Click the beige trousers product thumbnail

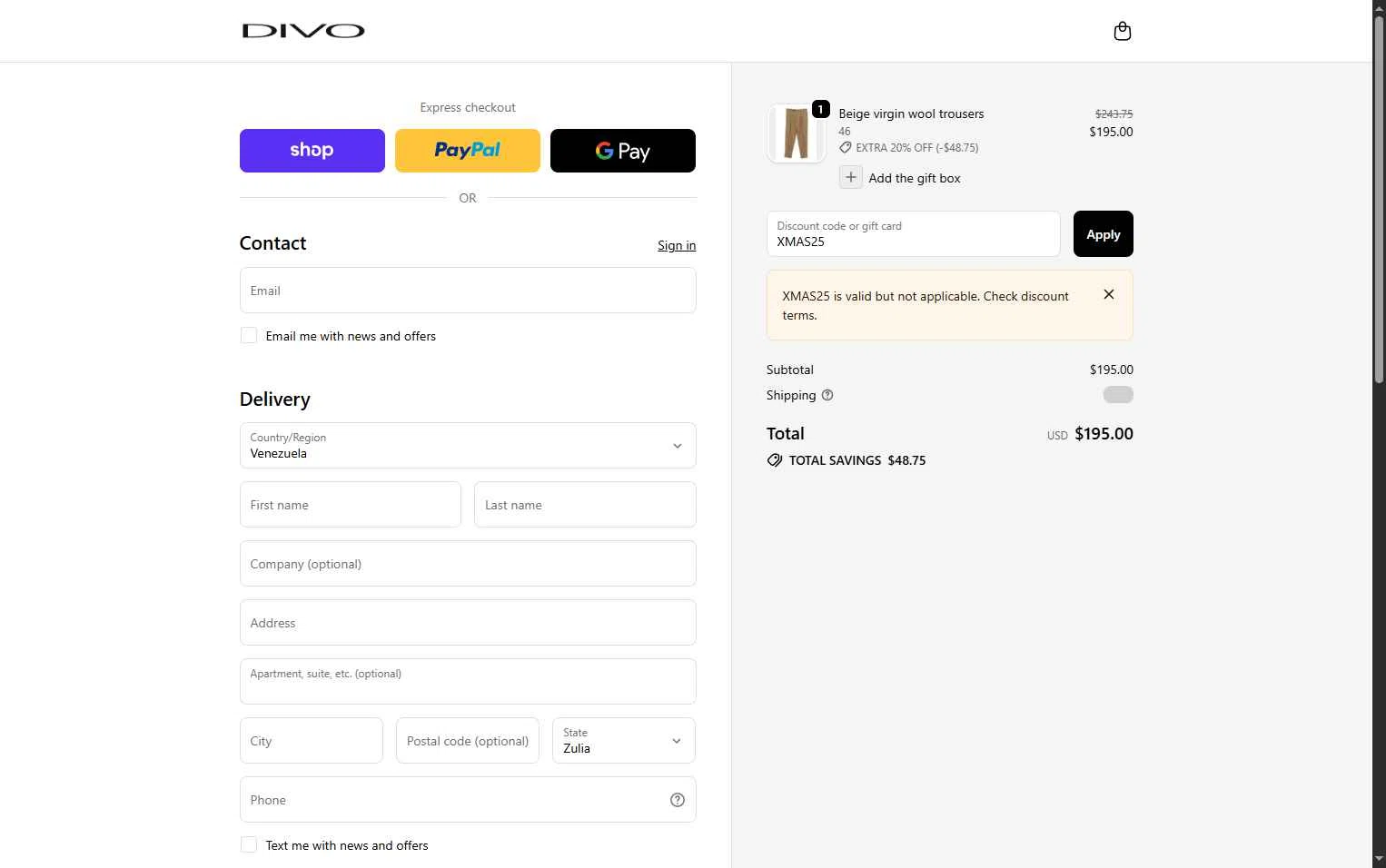coord(796,133)
